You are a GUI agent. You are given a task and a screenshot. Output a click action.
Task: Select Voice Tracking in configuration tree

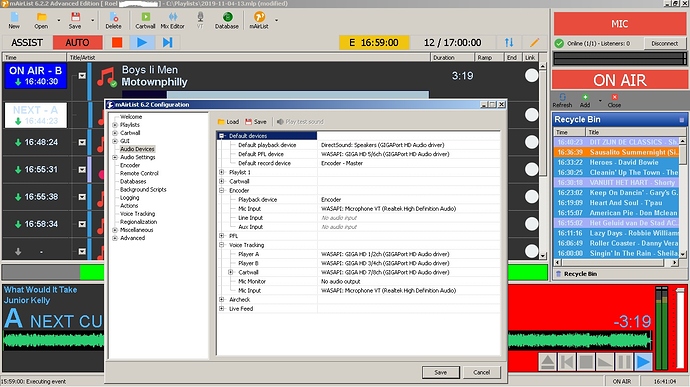point(137,214)
